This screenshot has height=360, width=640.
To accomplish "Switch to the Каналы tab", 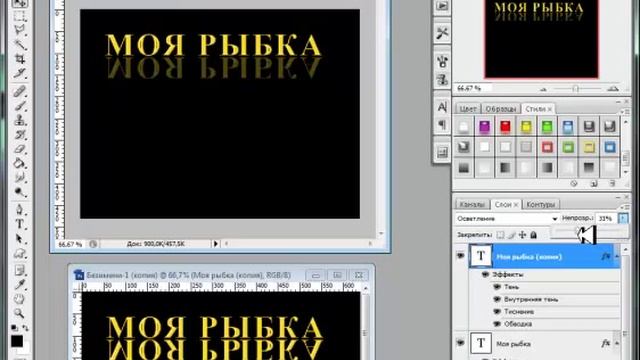I will 472,204.
